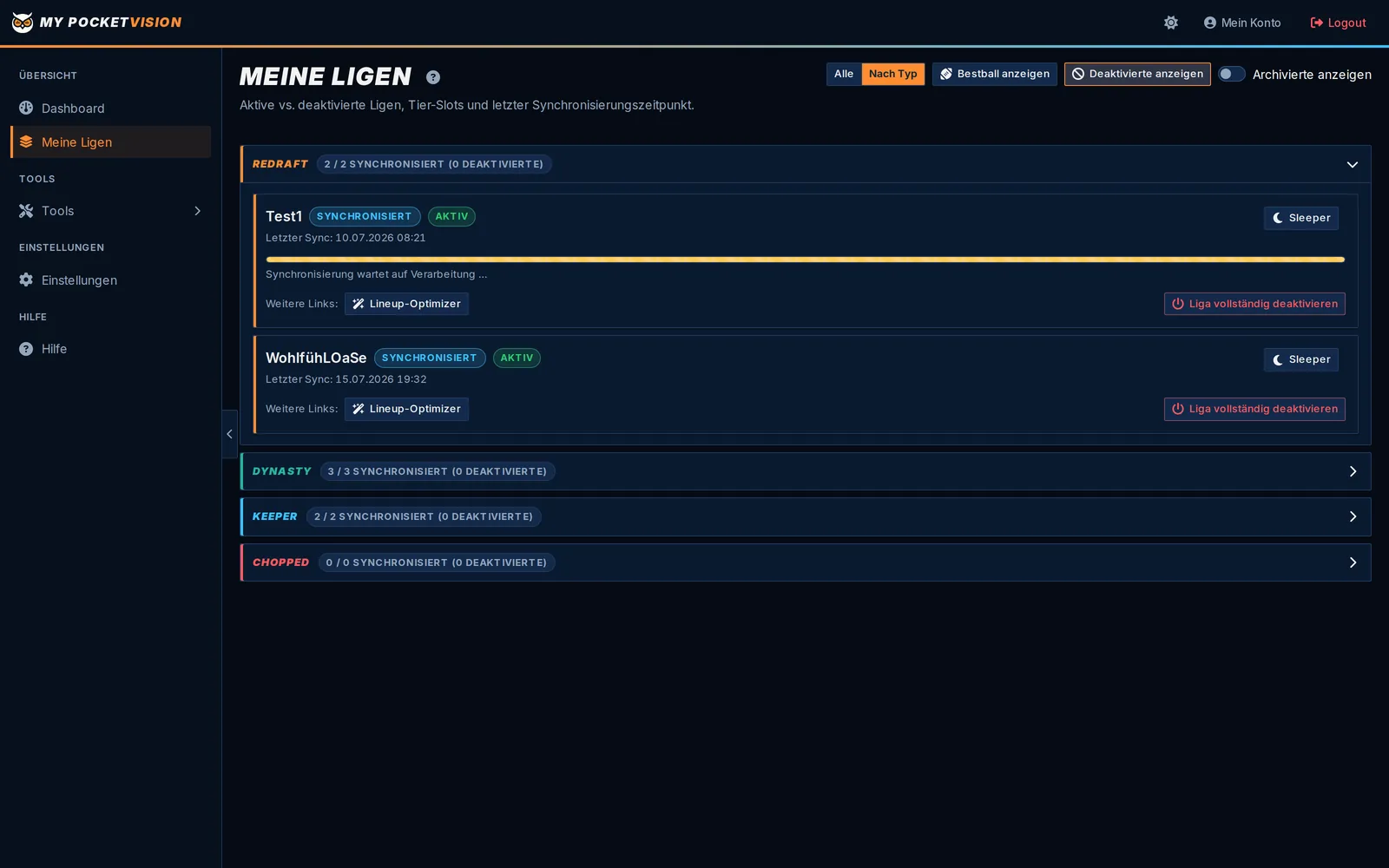
Task: Open Dashboard in the sidebar
Action: tap(110, 108)
